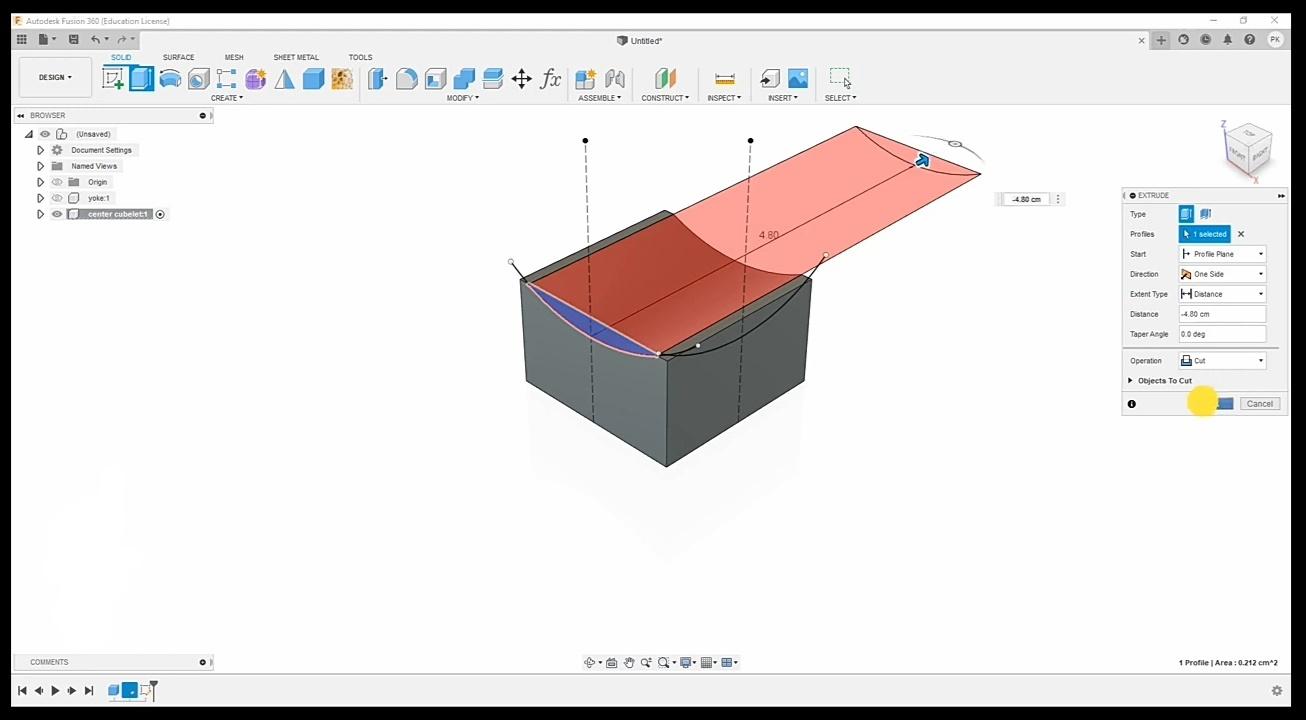This screenshot has height=720, width=1306.
Task: Open the Extent Type Distance dropdown
Action: 1222,294
